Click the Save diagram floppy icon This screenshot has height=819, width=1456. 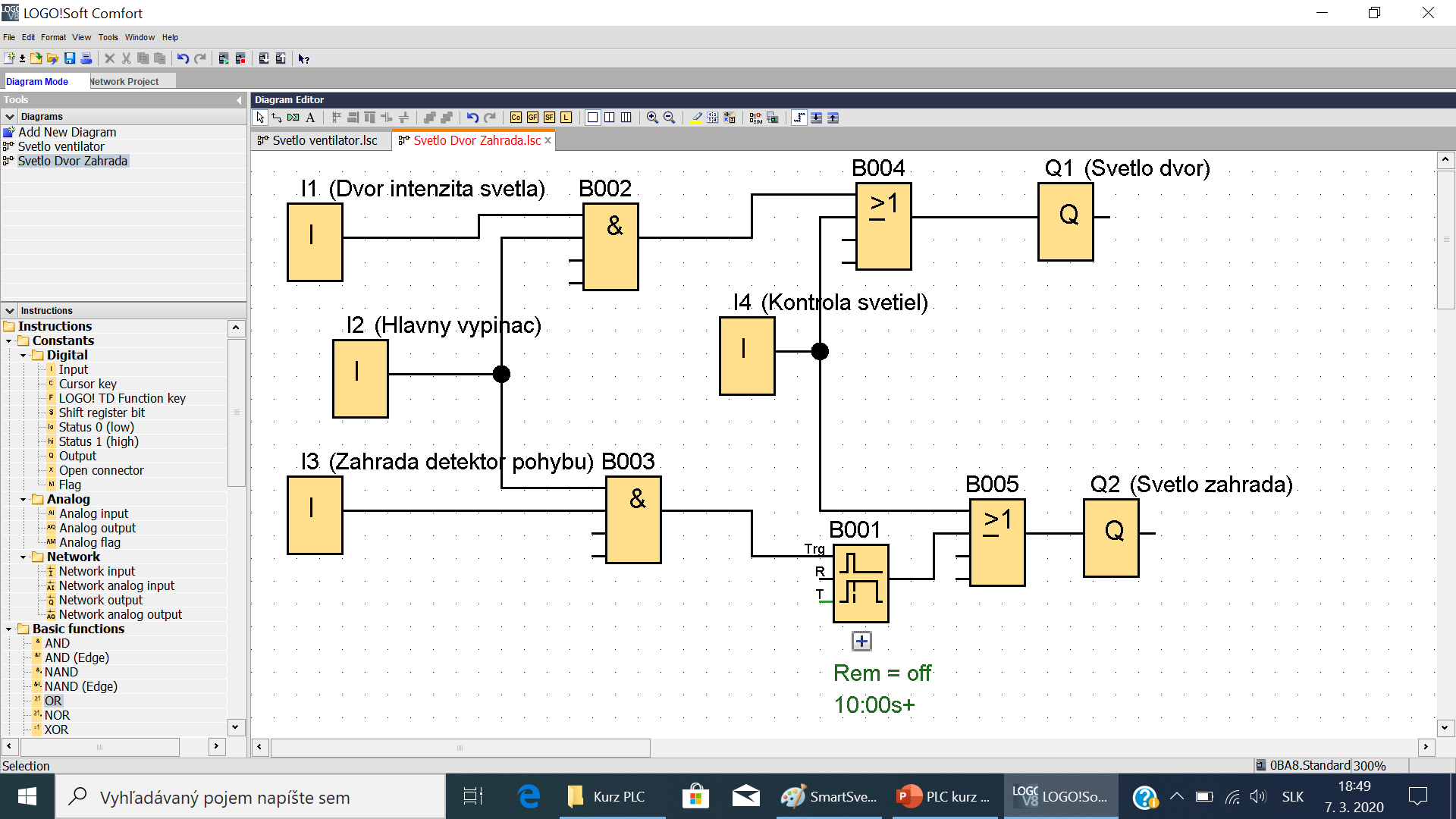69,58
